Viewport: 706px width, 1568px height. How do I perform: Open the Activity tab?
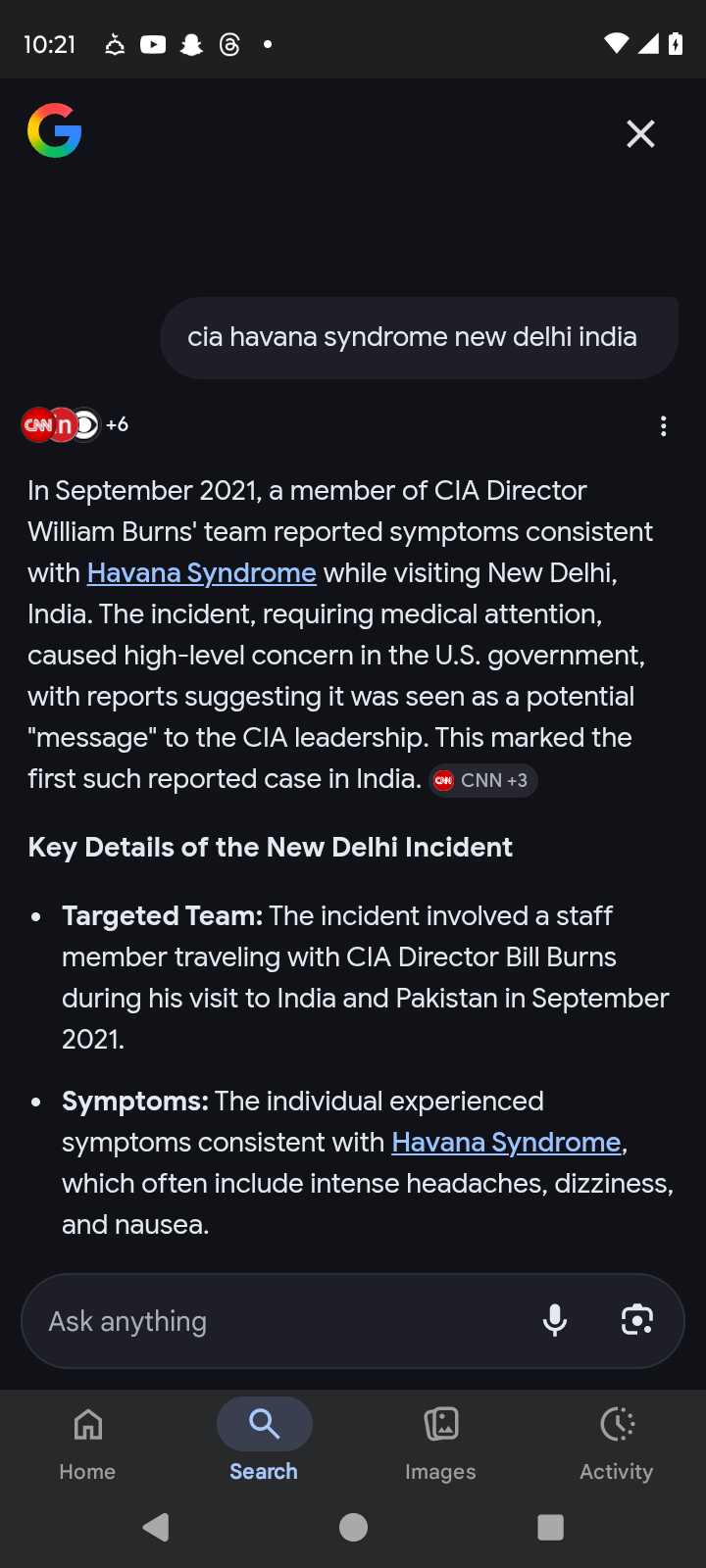617,1443
